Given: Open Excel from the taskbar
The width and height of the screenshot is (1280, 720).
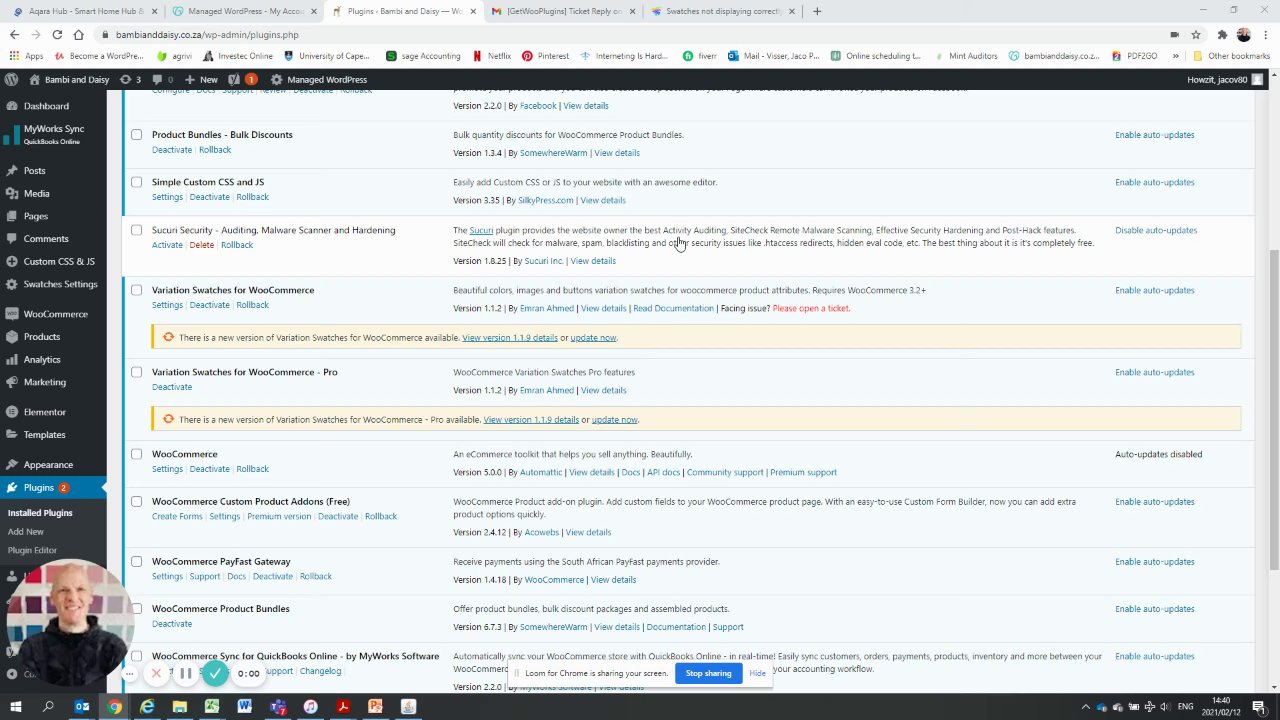Looking at the screenshot, I should coord(212,707).
